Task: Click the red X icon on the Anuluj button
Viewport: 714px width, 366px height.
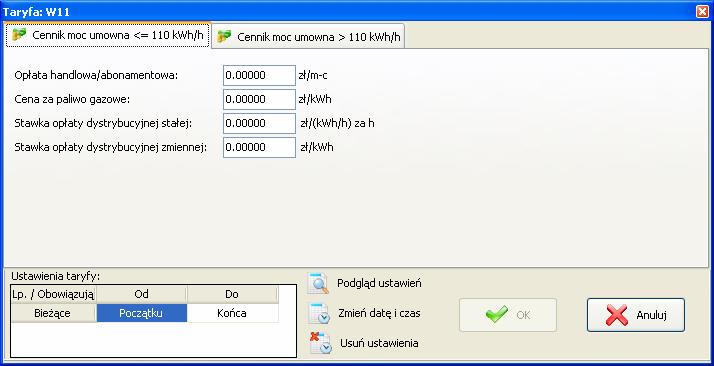Action: (617, 315)
